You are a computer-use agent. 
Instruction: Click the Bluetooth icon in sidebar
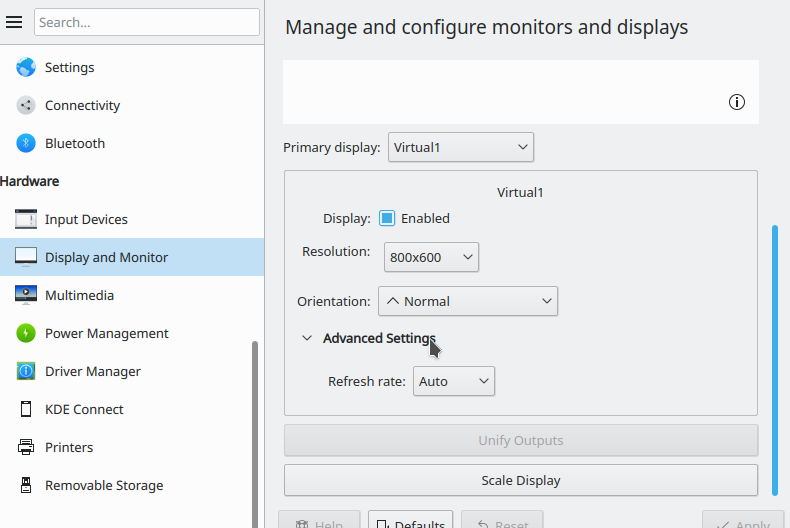tap(26, 143)
